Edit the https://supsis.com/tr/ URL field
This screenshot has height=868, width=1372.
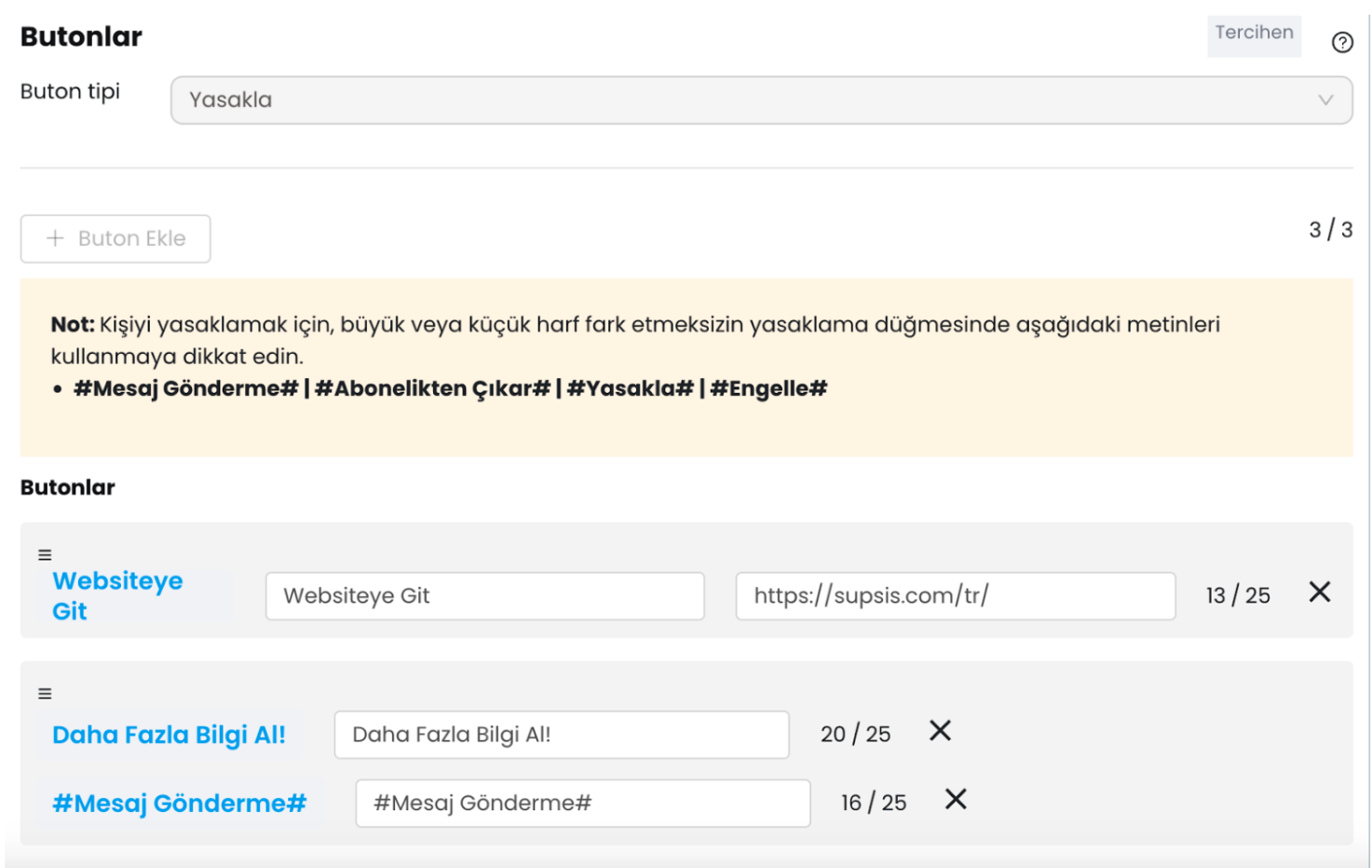pyautogui.click(x=956, y=596)
